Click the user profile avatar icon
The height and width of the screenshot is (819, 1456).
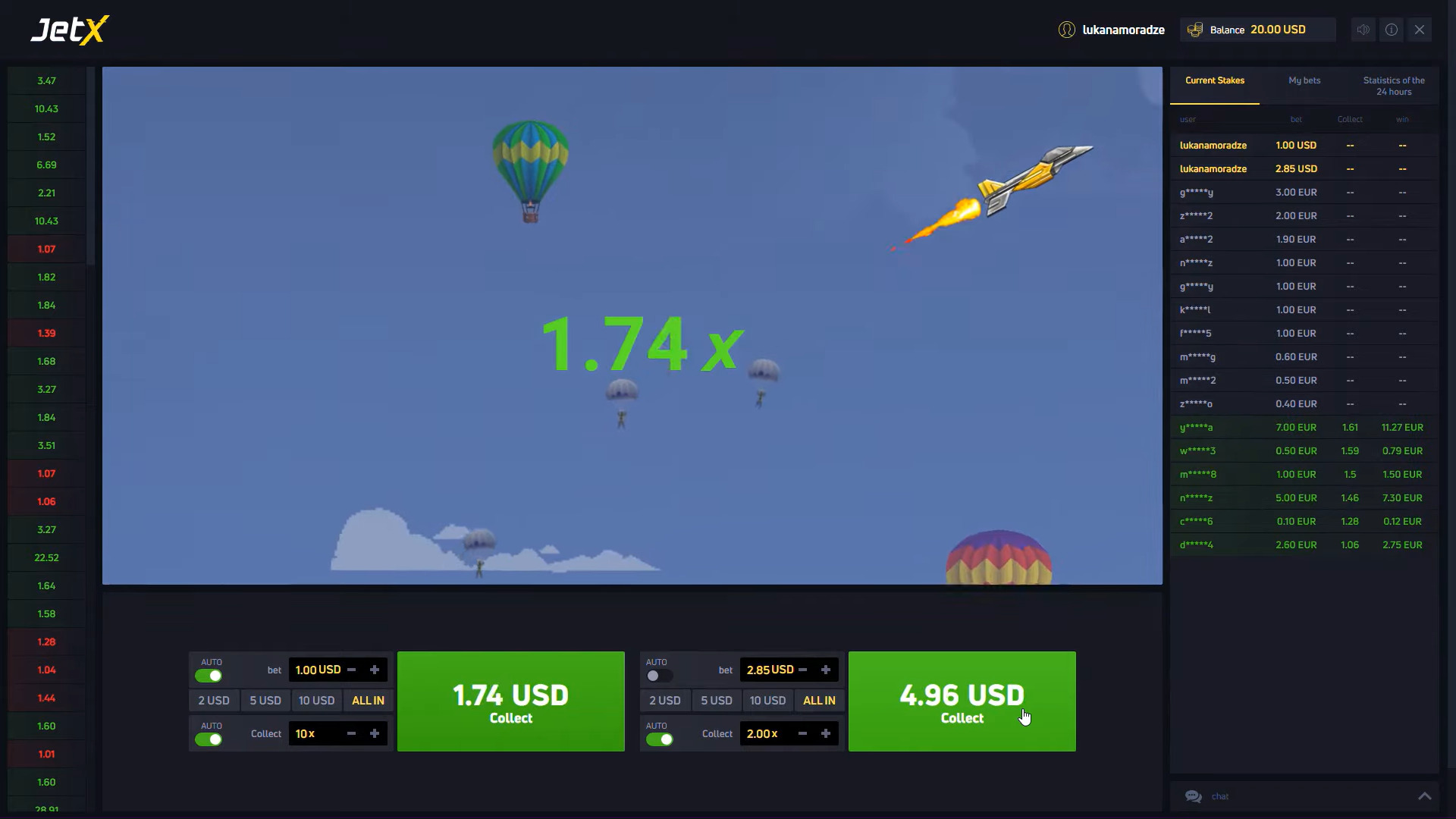pyautogui.click(x=1067, y=30)
